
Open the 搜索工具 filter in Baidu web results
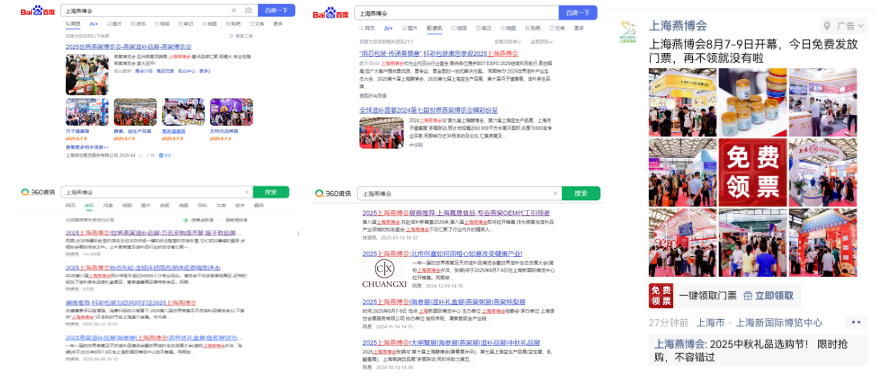[x=241, y=36]
